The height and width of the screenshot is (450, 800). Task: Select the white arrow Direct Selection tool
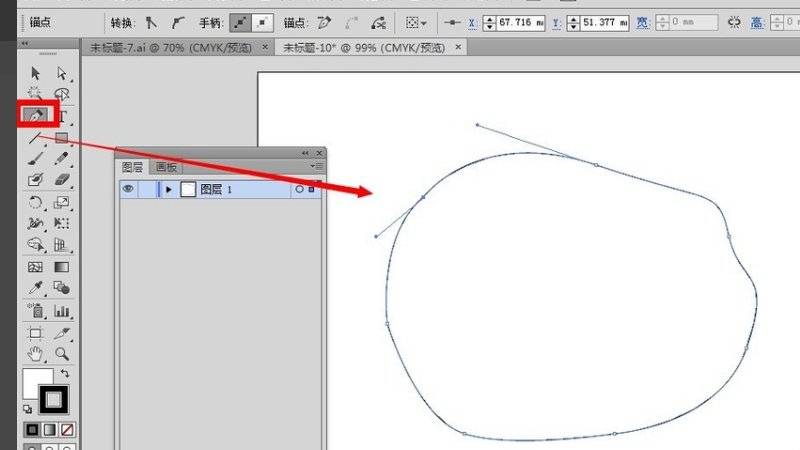pyautogui.click(x=62, y=73)
